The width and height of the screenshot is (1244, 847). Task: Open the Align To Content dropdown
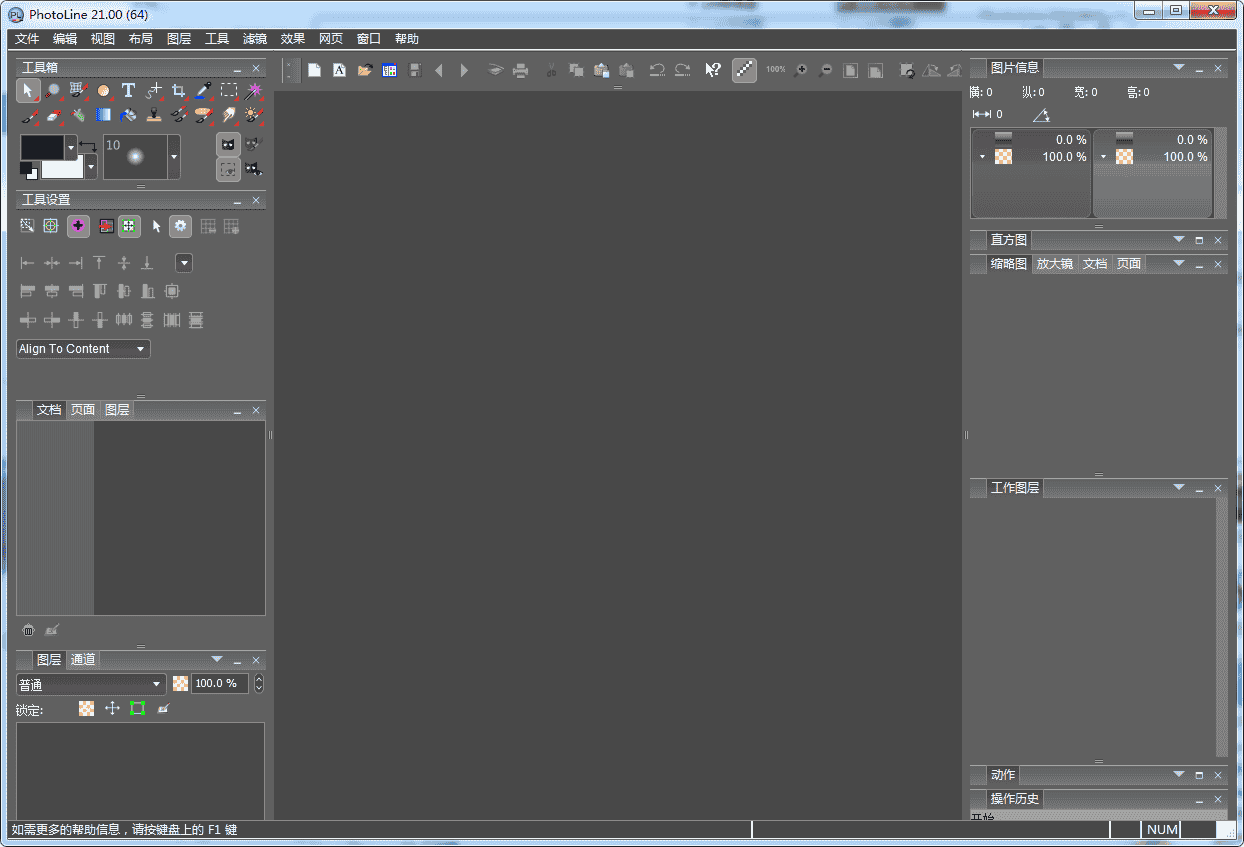point(83,349)
